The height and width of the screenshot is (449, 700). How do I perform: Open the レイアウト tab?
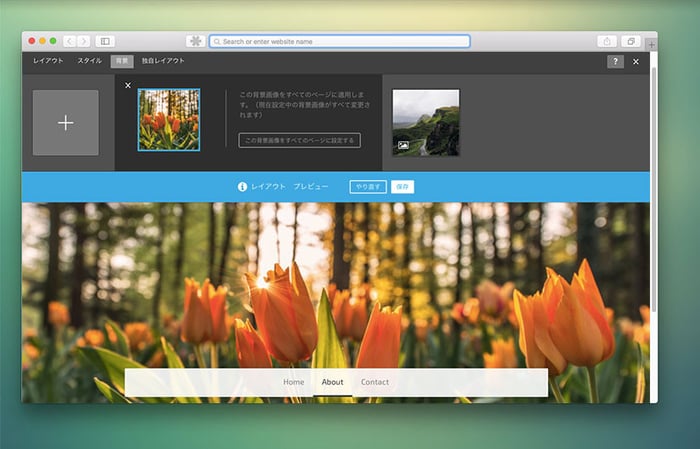tap(48, 61)
